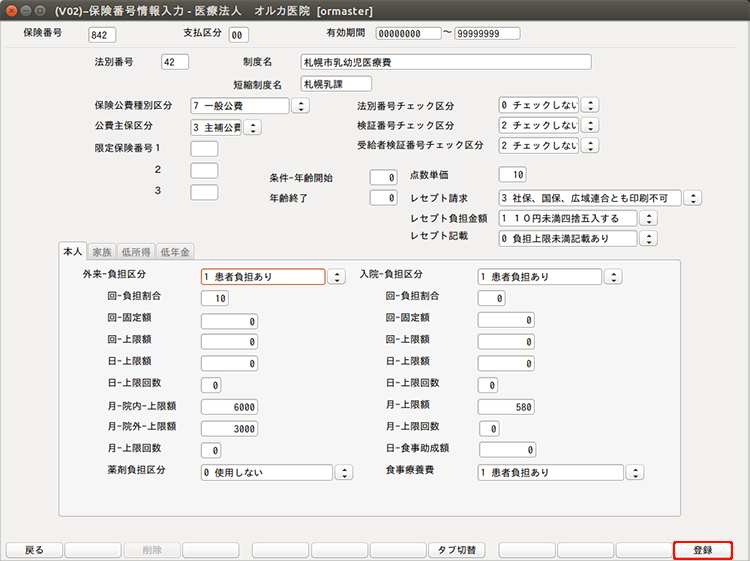Click the 限定保険番号 3 input field

click(204, 192)
